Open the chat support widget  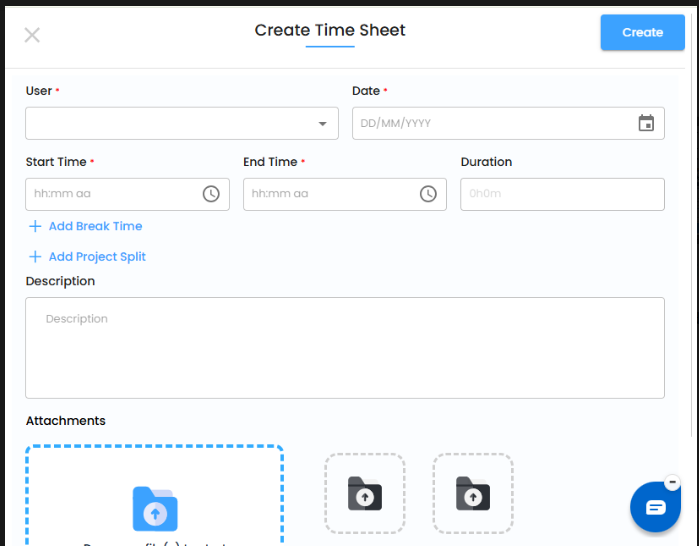pos(655,507)
